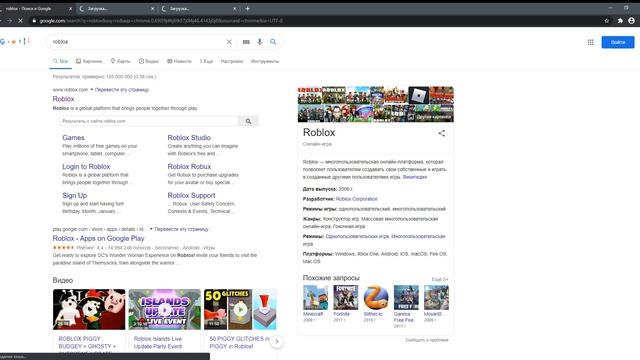The image size is (640, 360).
Task: Open Fortnite related search
Action: [x=345, y=303]
